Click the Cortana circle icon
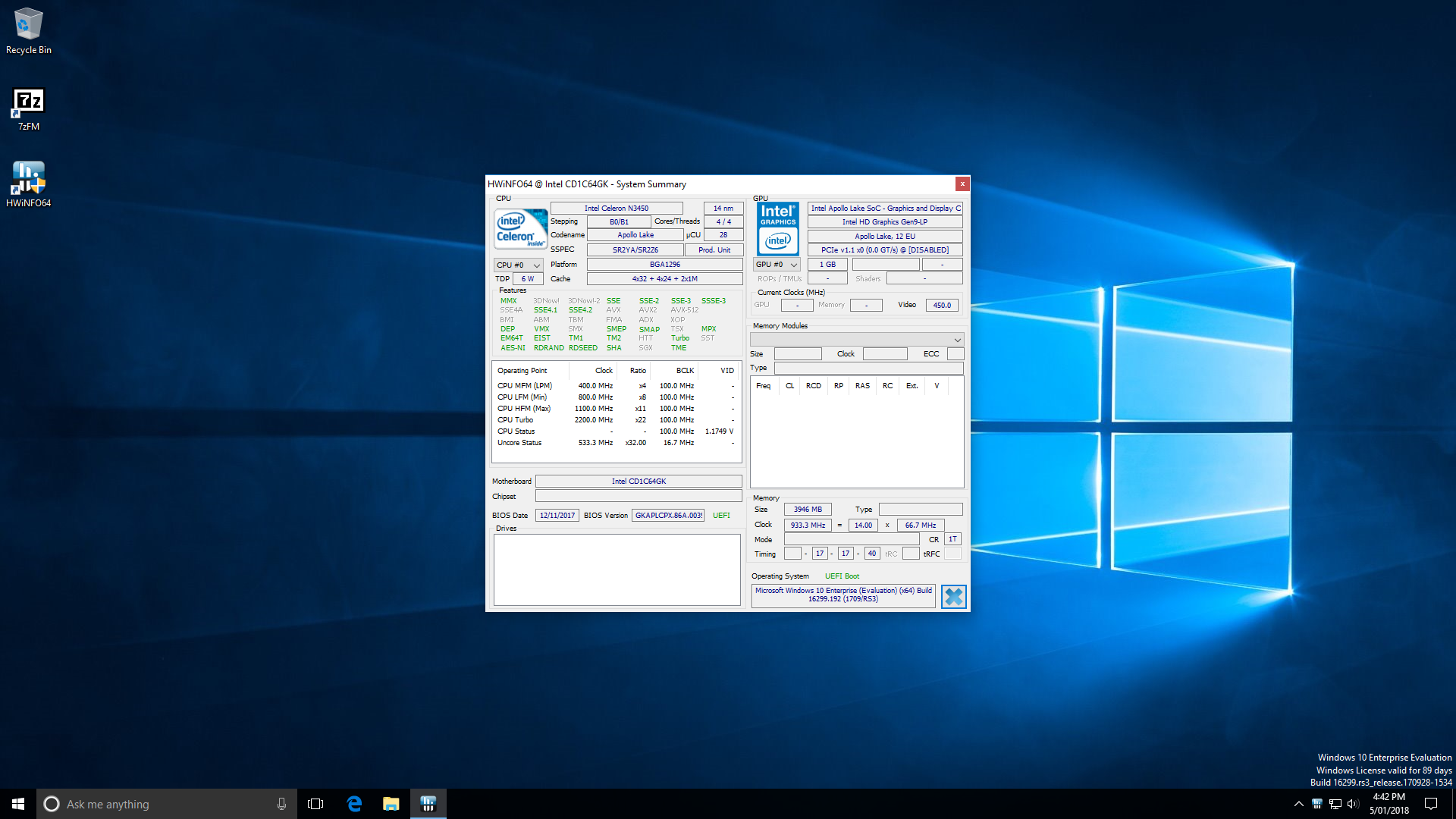 [52, 804]
